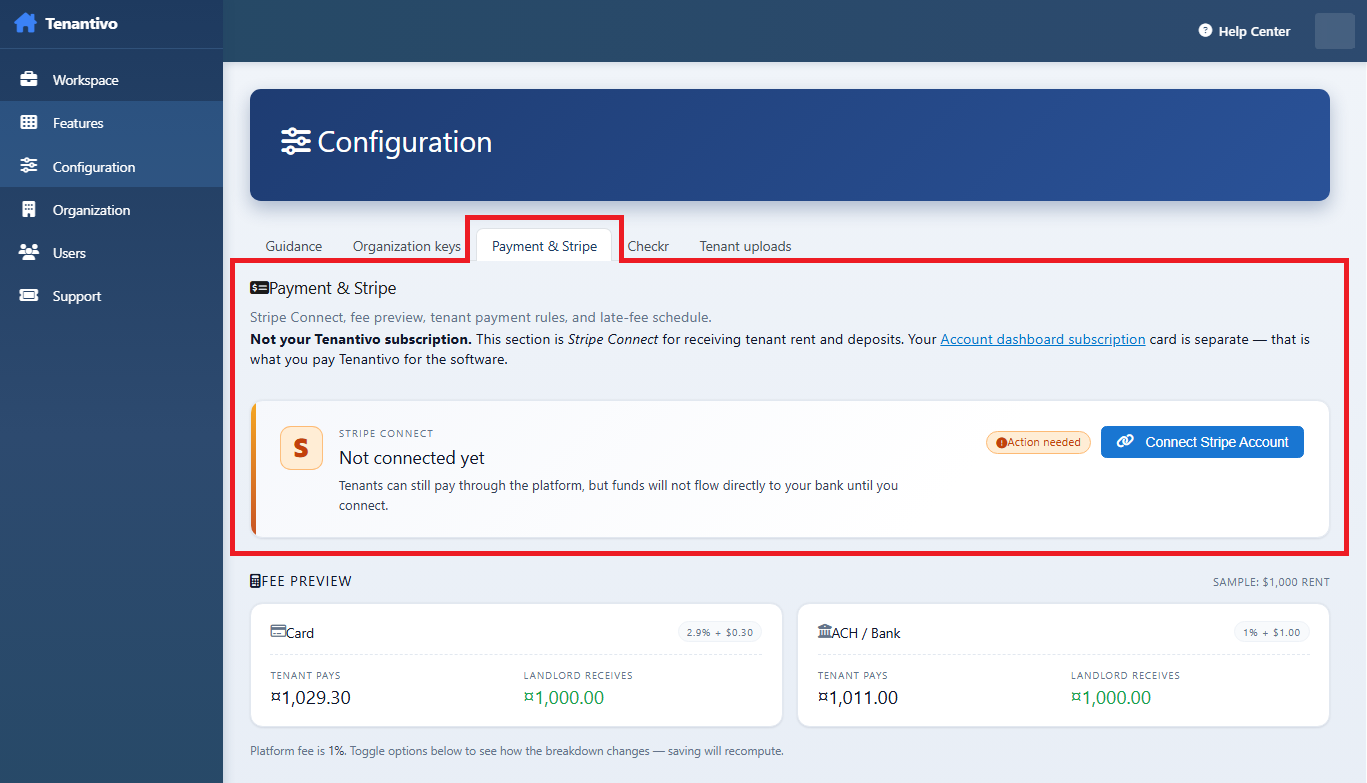1367x783 pixels.
Task: Switch to the Guidance tab
Action: pyautogui.click(x=294, y=246)
